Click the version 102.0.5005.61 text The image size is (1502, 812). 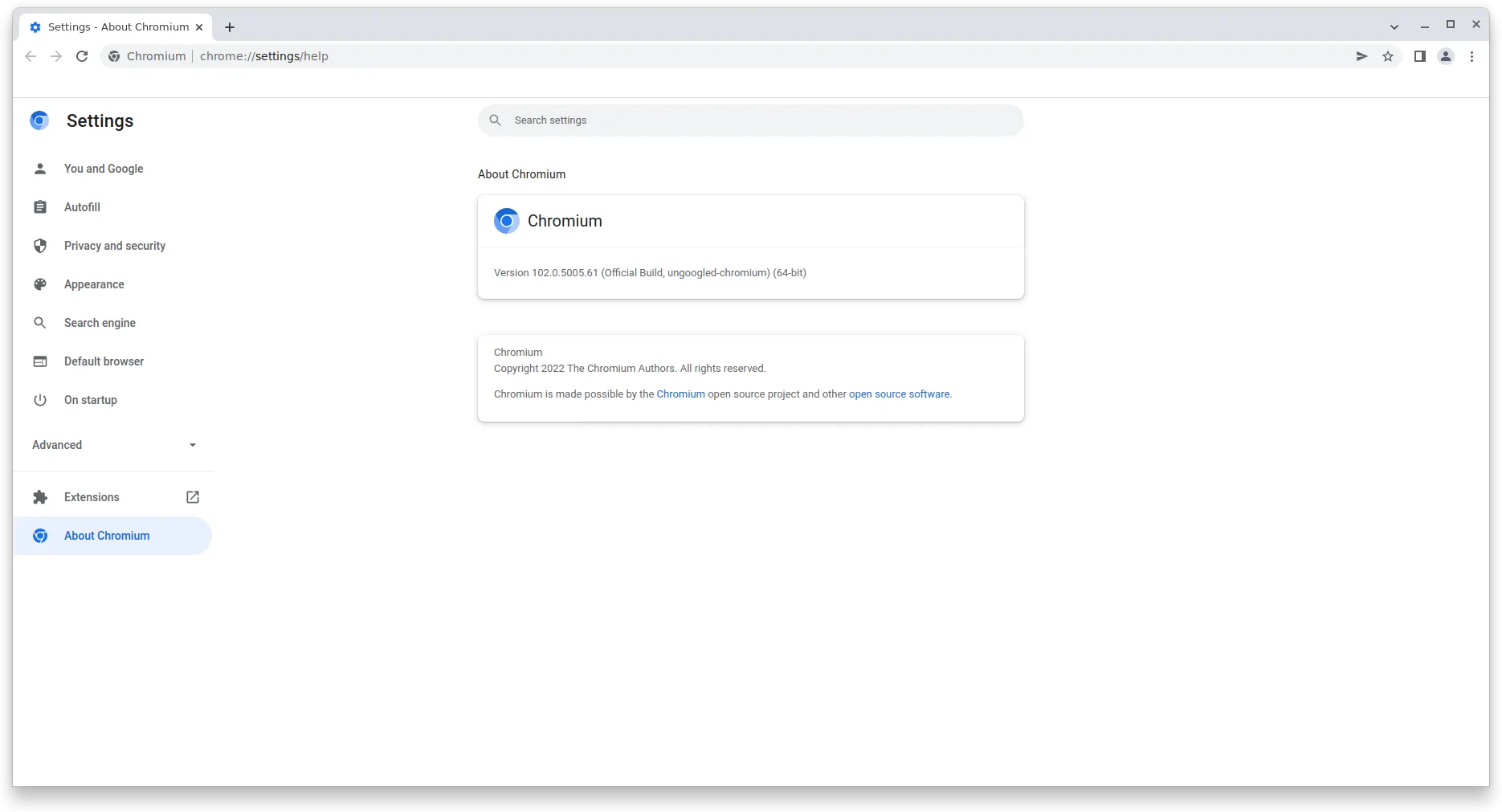tap(650, 273)
